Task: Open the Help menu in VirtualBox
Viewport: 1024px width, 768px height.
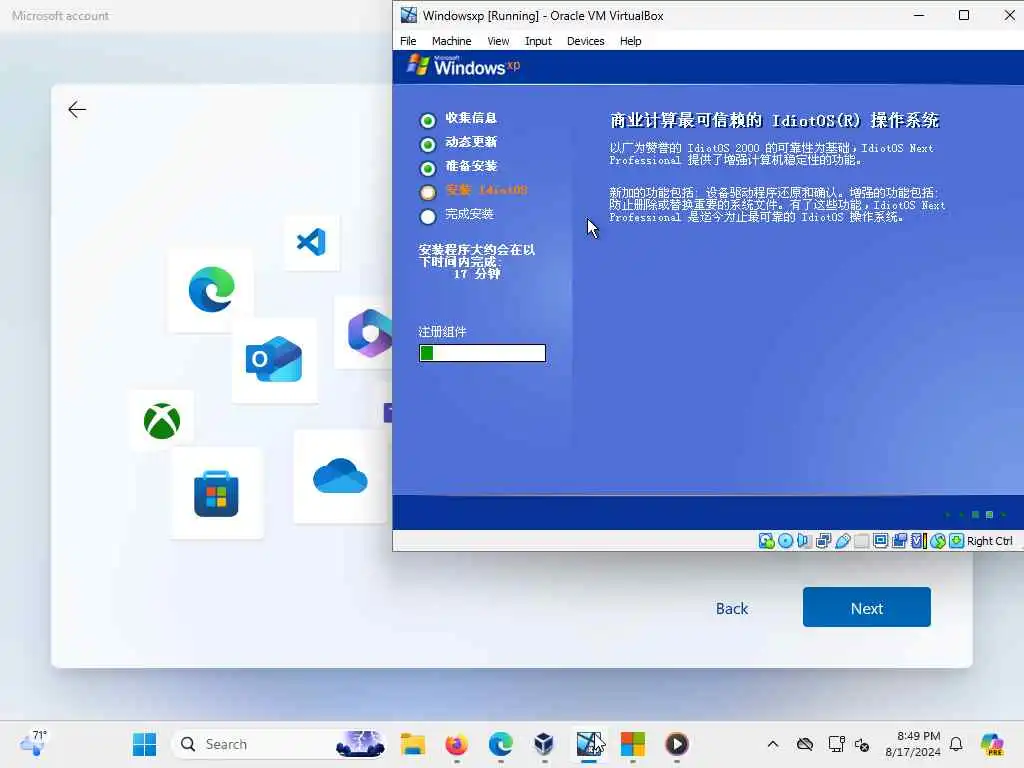Action: [x=630, y=40]
